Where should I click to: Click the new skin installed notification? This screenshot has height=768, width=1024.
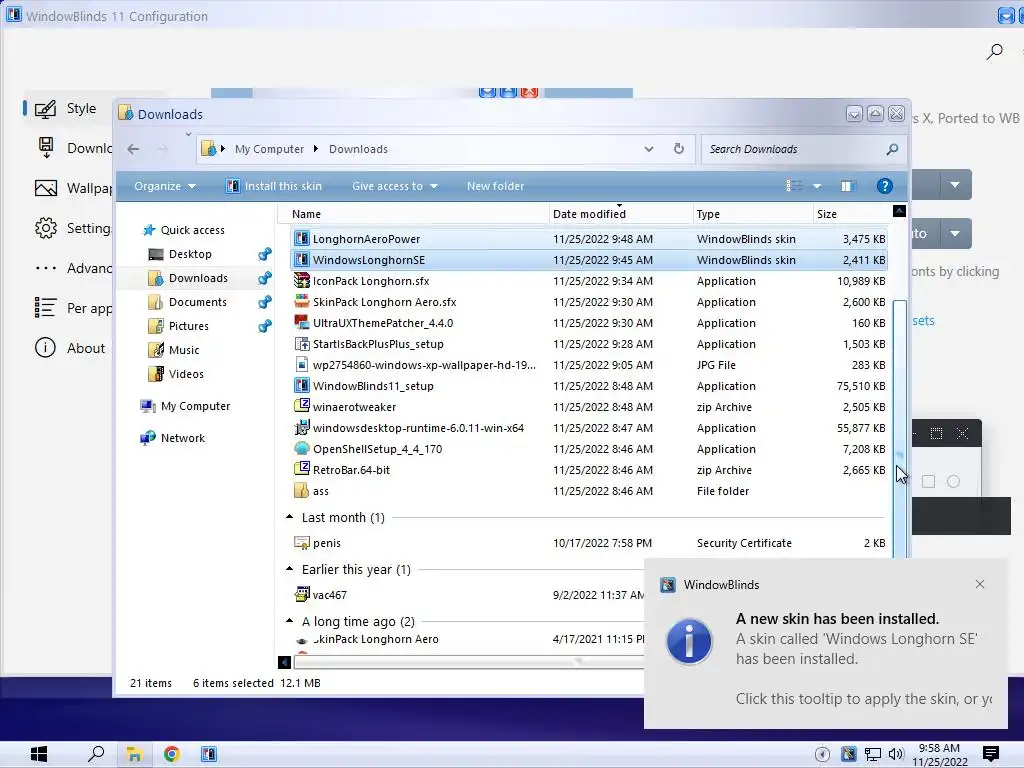click(x=825, y=644)
